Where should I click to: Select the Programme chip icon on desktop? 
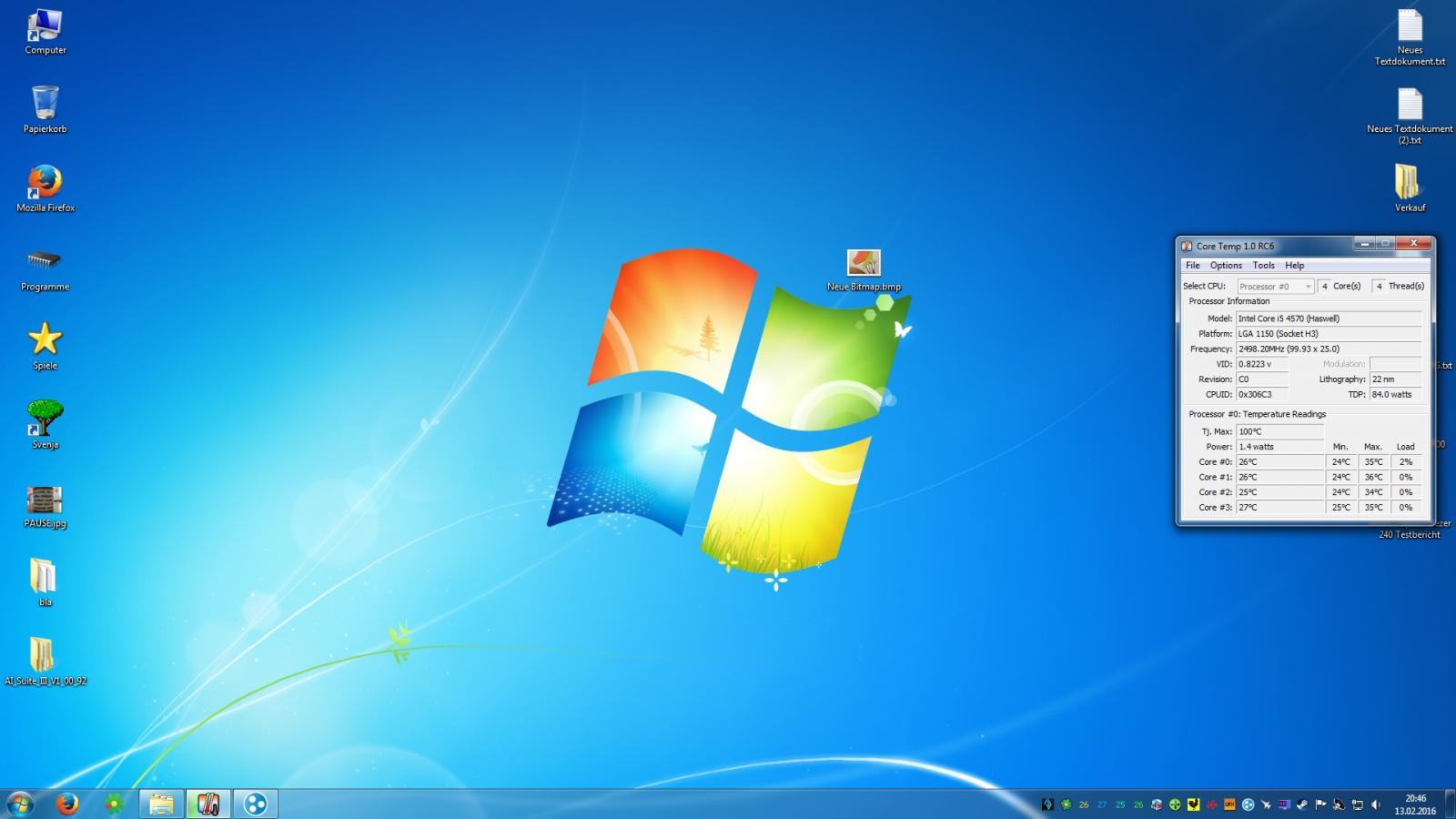tap(45, 269)
